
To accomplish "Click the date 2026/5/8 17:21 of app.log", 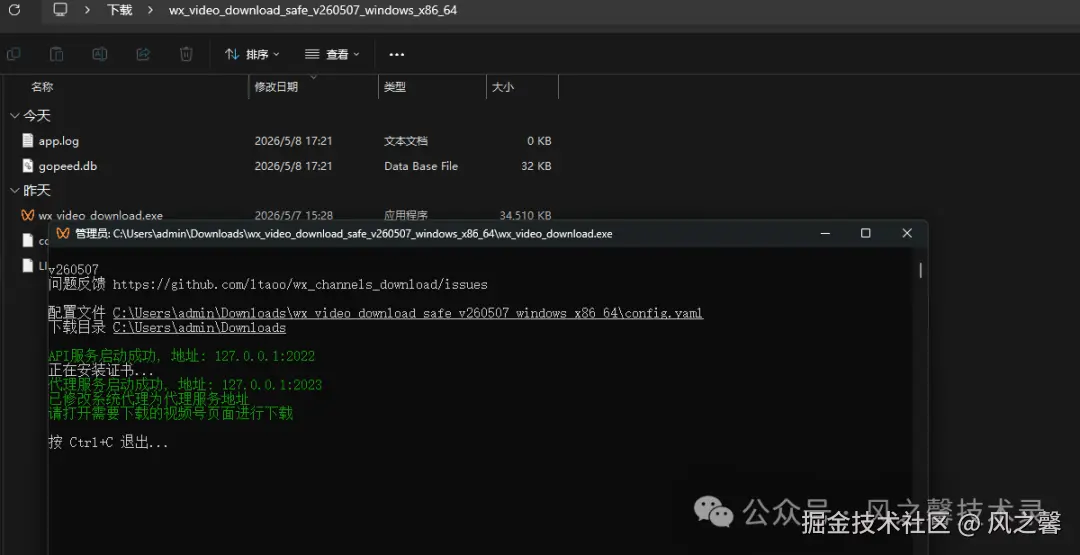I will click(x=293, y=141).
